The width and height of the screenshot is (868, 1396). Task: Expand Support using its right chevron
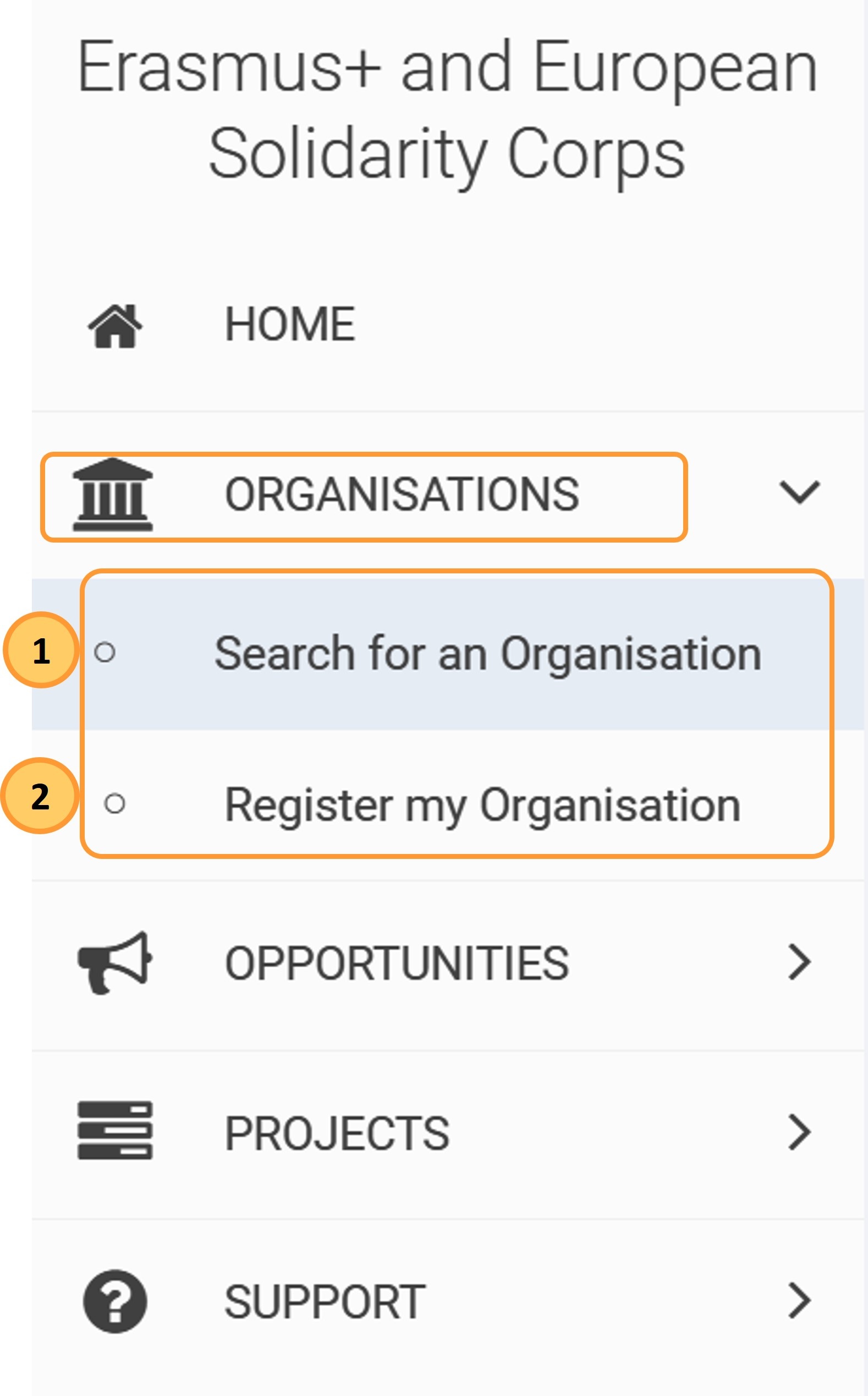pyautogui.click(x=799, y=1300)
